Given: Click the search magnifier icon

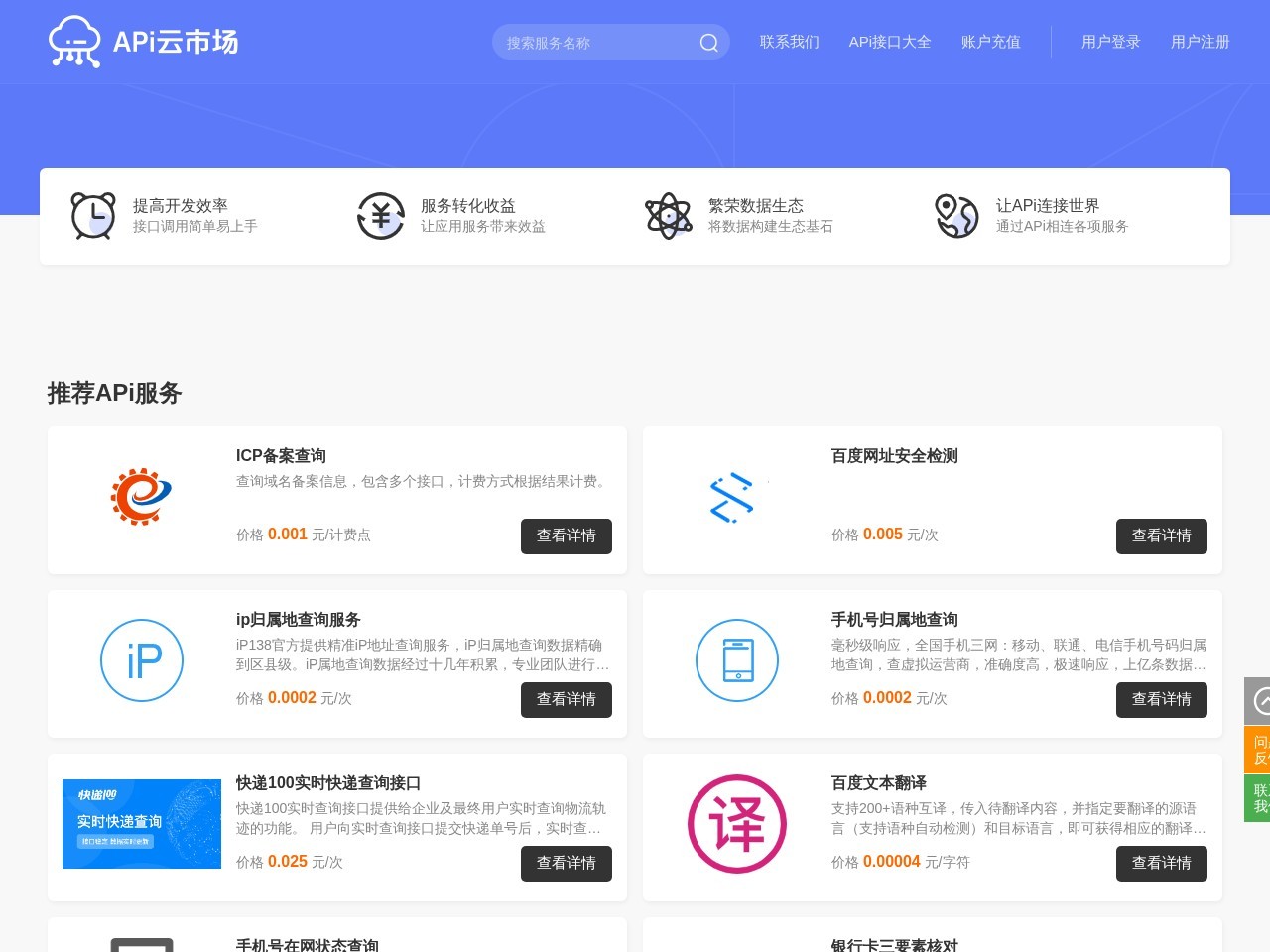Looking at the screenshot, I should coord(708,42).
